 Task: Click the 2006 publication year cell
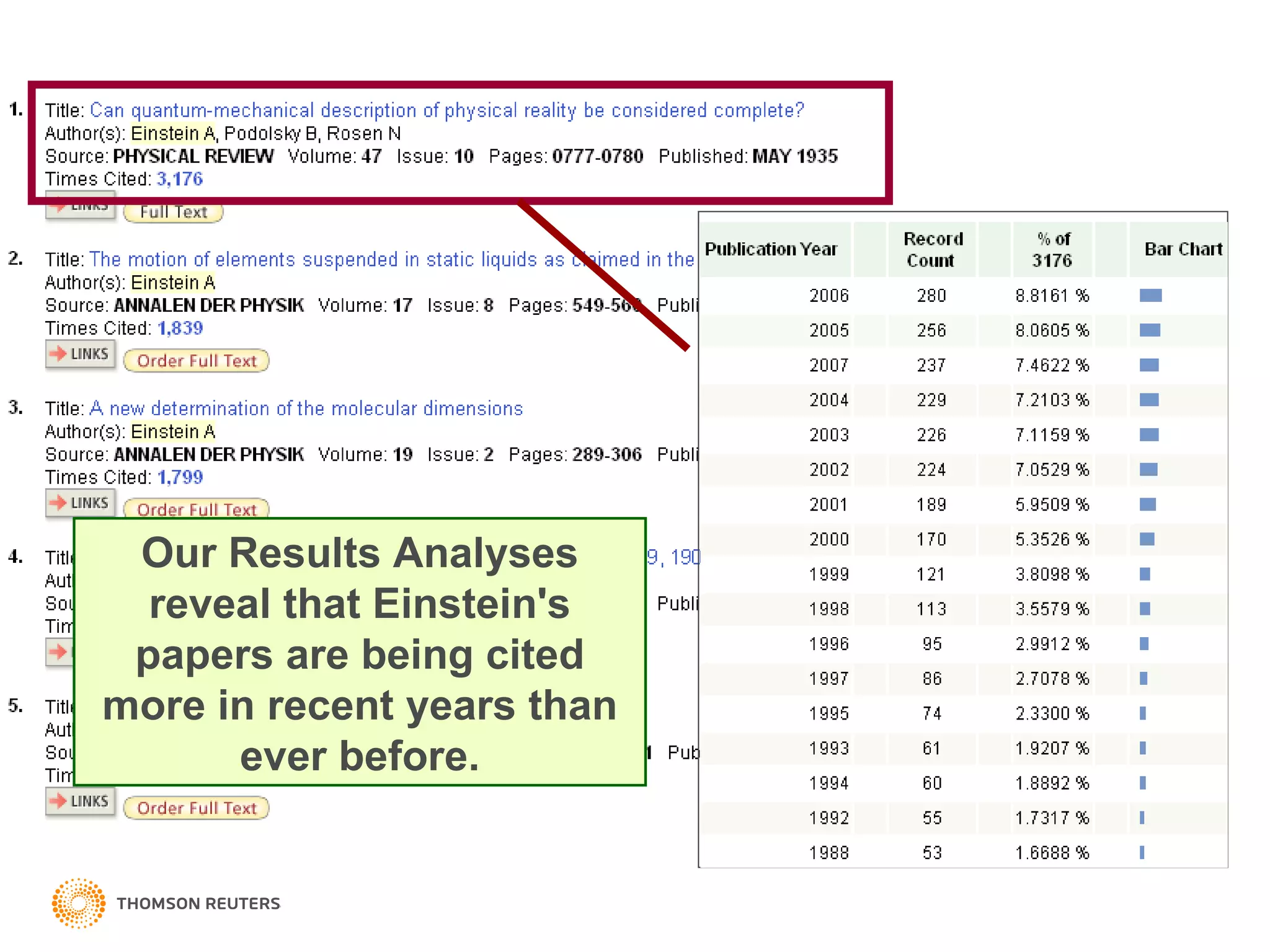tap(829, 296)
